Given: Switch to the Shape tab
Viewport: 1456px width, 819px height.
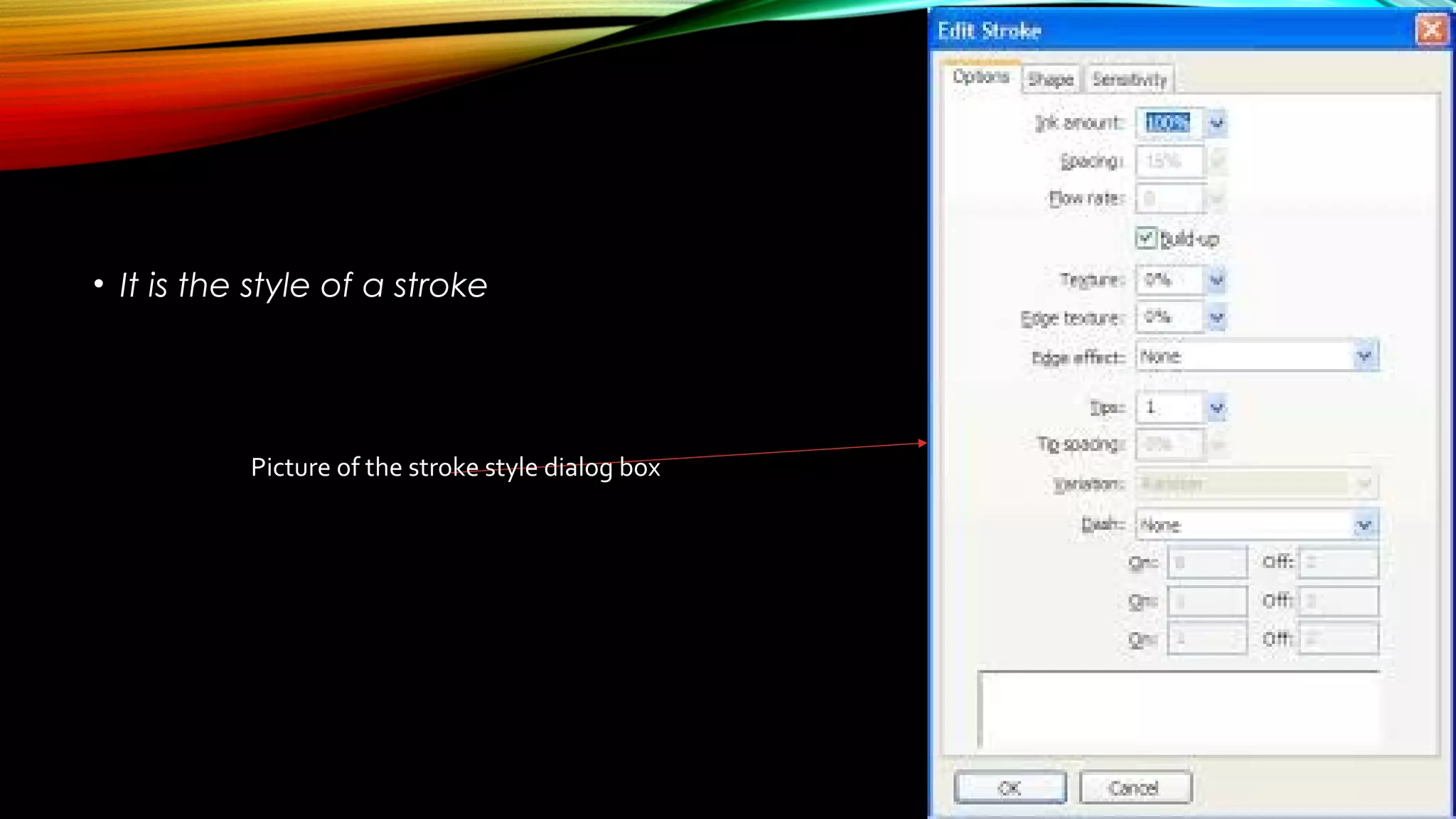Looking at the screenshot, I should (x=1050, y=79).
